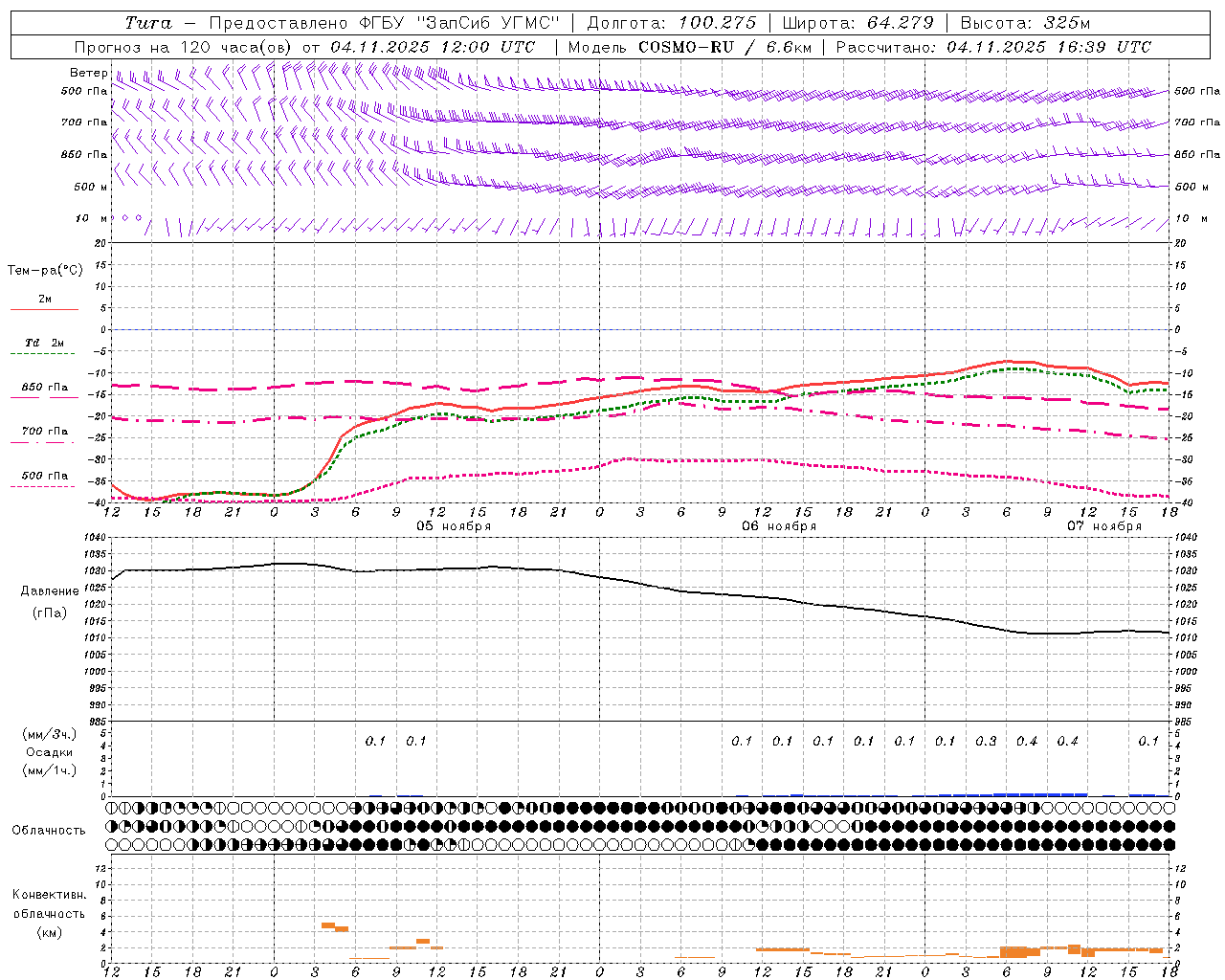Select the "Модель COSMO-RU / 6.6км" text
1225x980 pixels.
tap(689, 47)
